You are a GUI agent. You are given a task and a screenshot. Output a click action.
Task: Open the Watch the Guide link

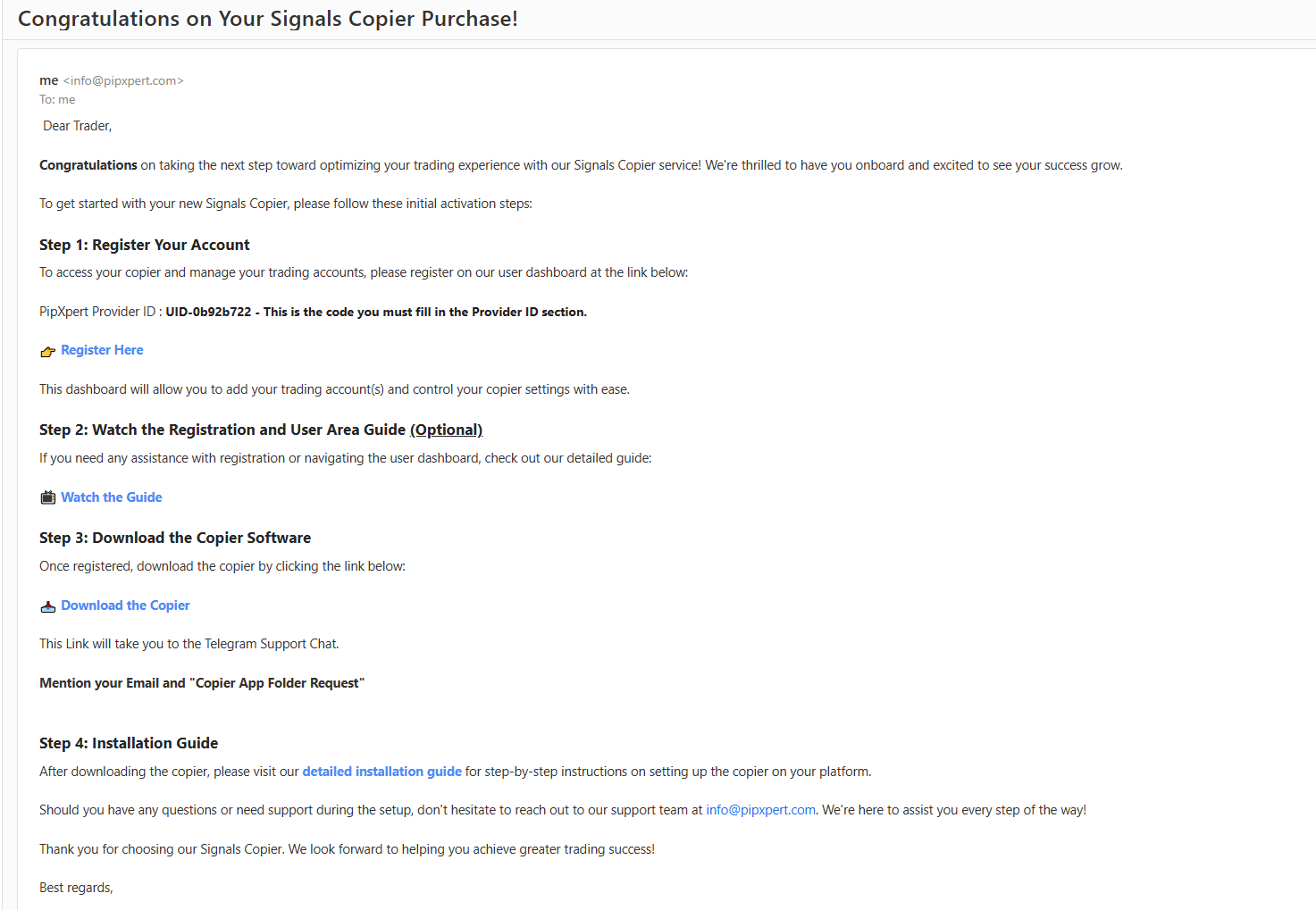[x=112, y=497]
